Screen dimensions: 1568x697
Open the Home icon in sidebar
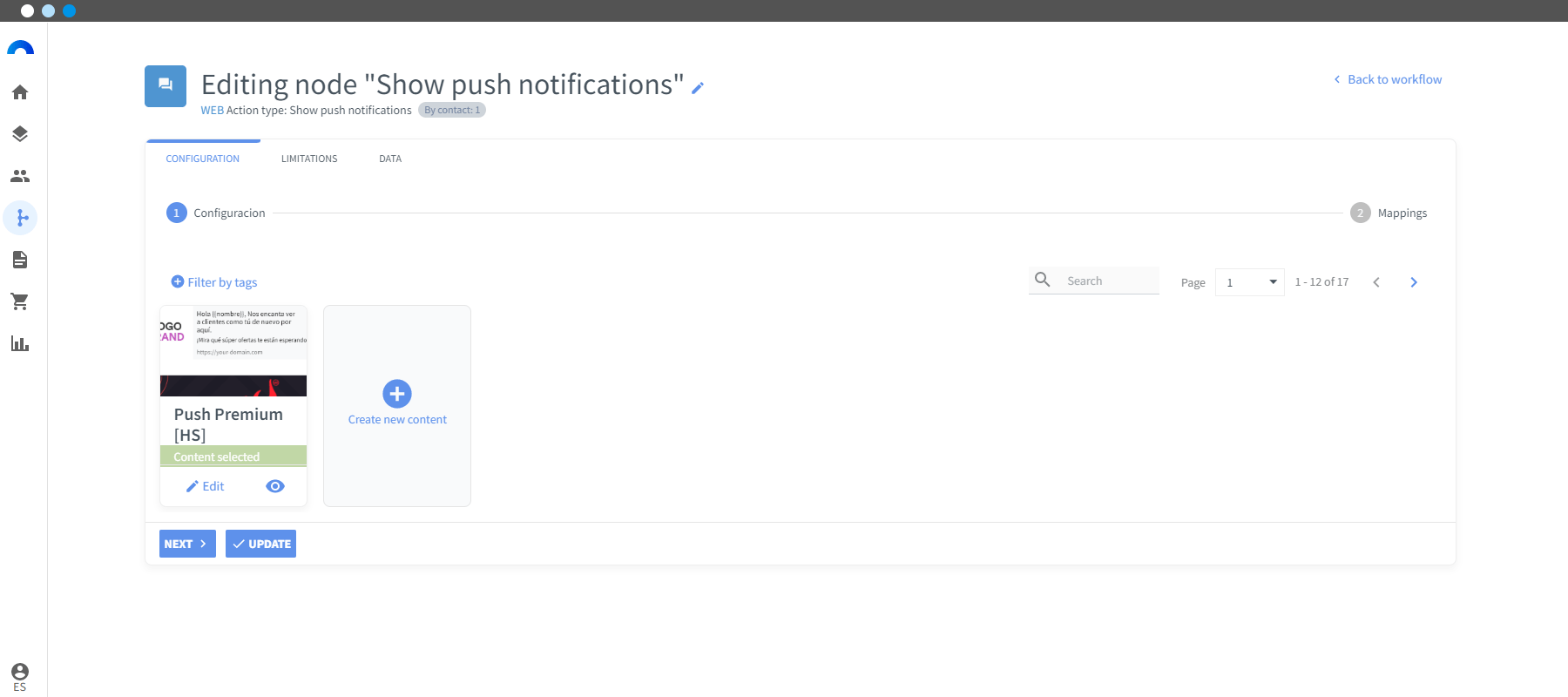point(20,92)
